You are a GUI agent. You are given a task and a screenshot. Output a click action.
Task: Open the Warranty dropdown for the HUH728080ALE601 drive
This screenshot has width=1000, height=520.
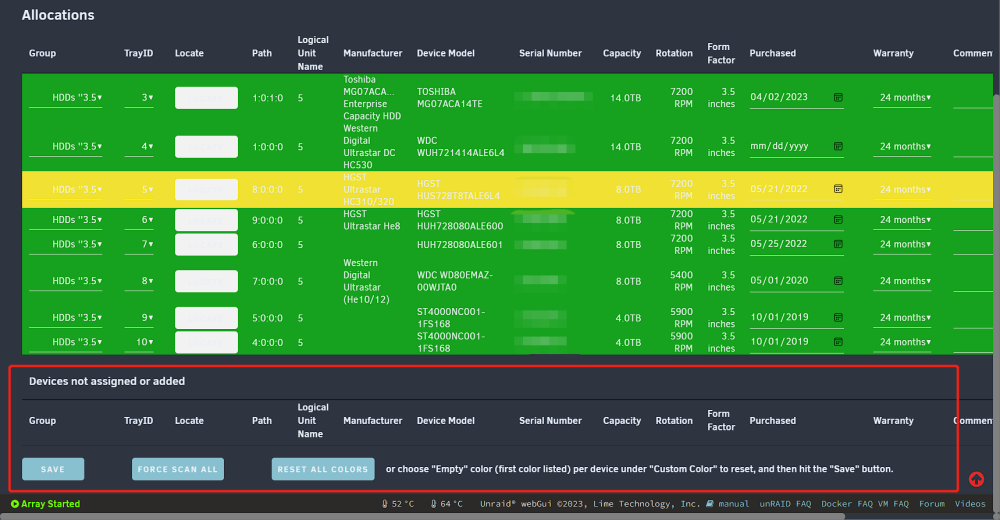click(x=902, y=244)
